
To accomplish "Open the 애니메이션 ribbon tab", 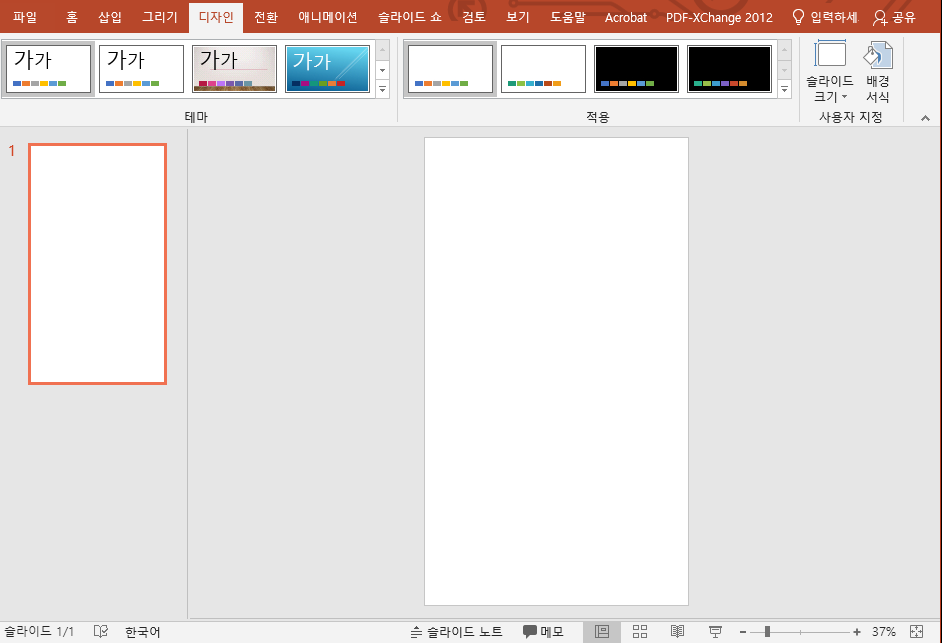I will [x=328, y=17].
